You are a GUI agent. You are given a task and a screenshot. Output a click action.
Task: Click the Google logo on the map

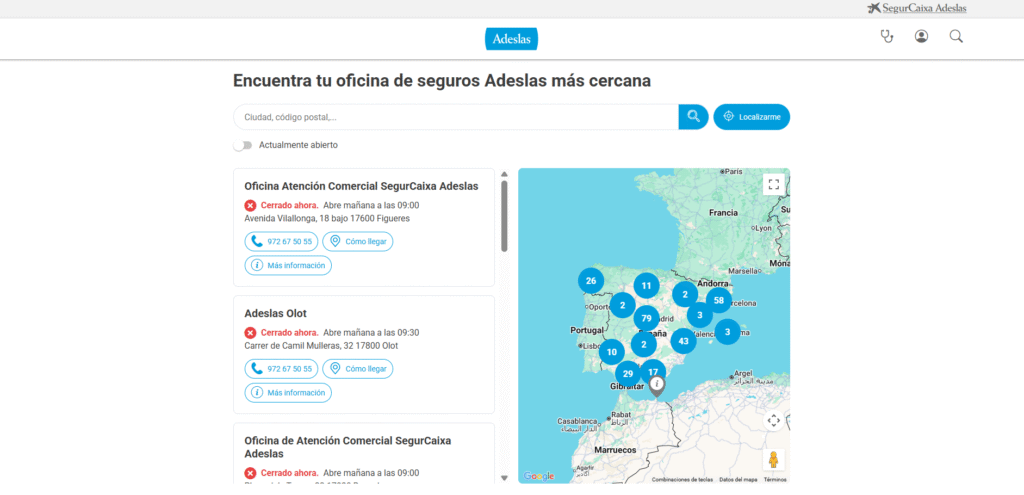click(x=538, y=477)
